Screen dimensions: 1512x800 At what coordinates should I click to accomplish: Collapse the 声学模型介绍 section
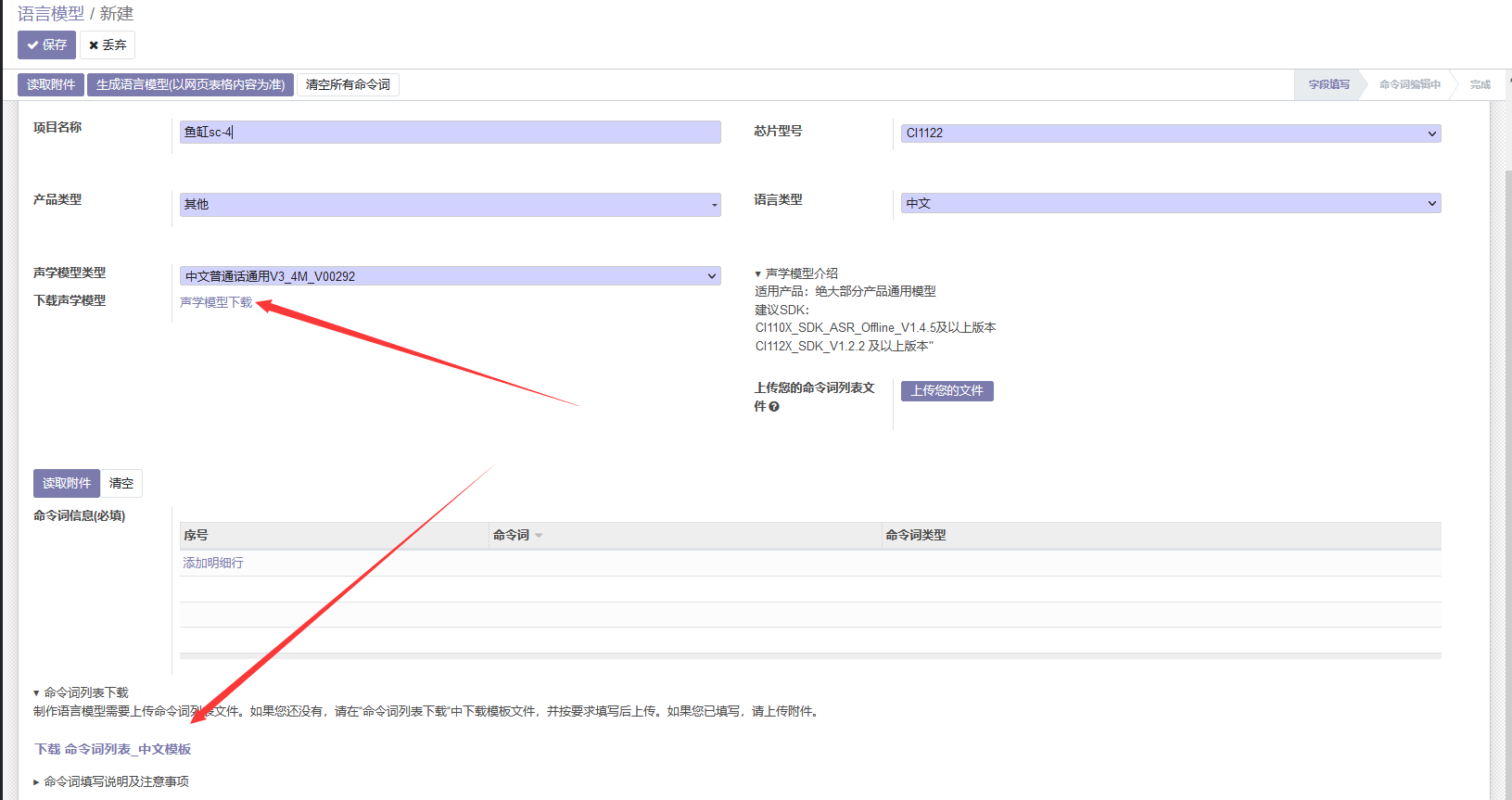tap(796, 273)
